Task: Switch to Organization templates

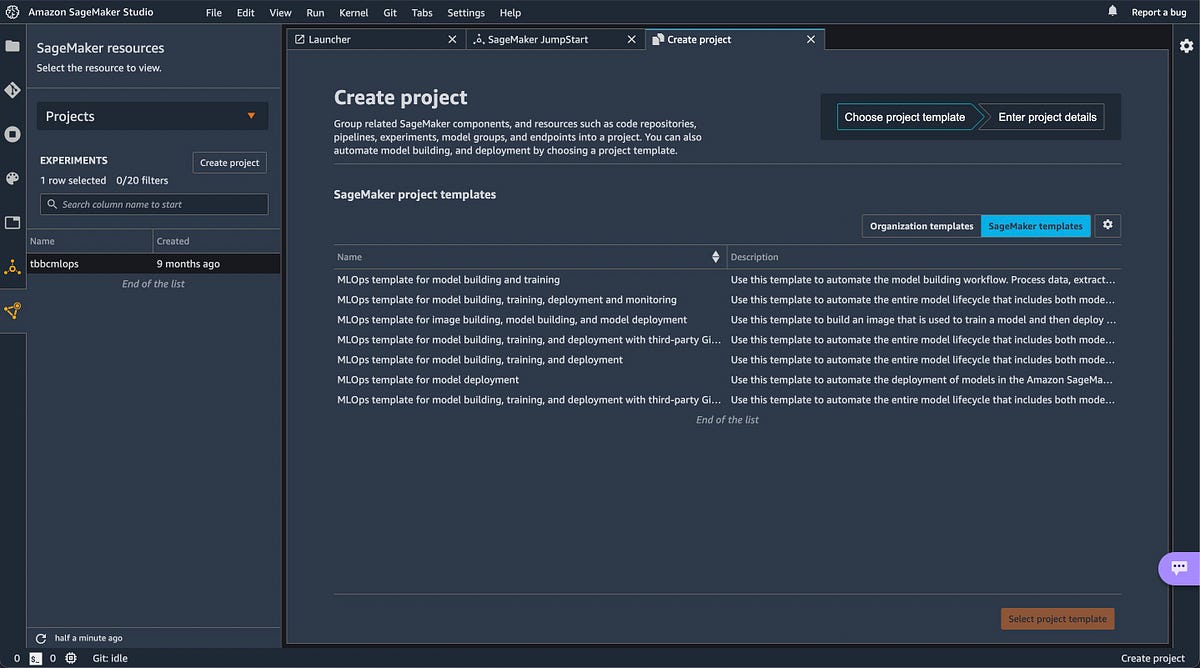Action: [920, 225]
